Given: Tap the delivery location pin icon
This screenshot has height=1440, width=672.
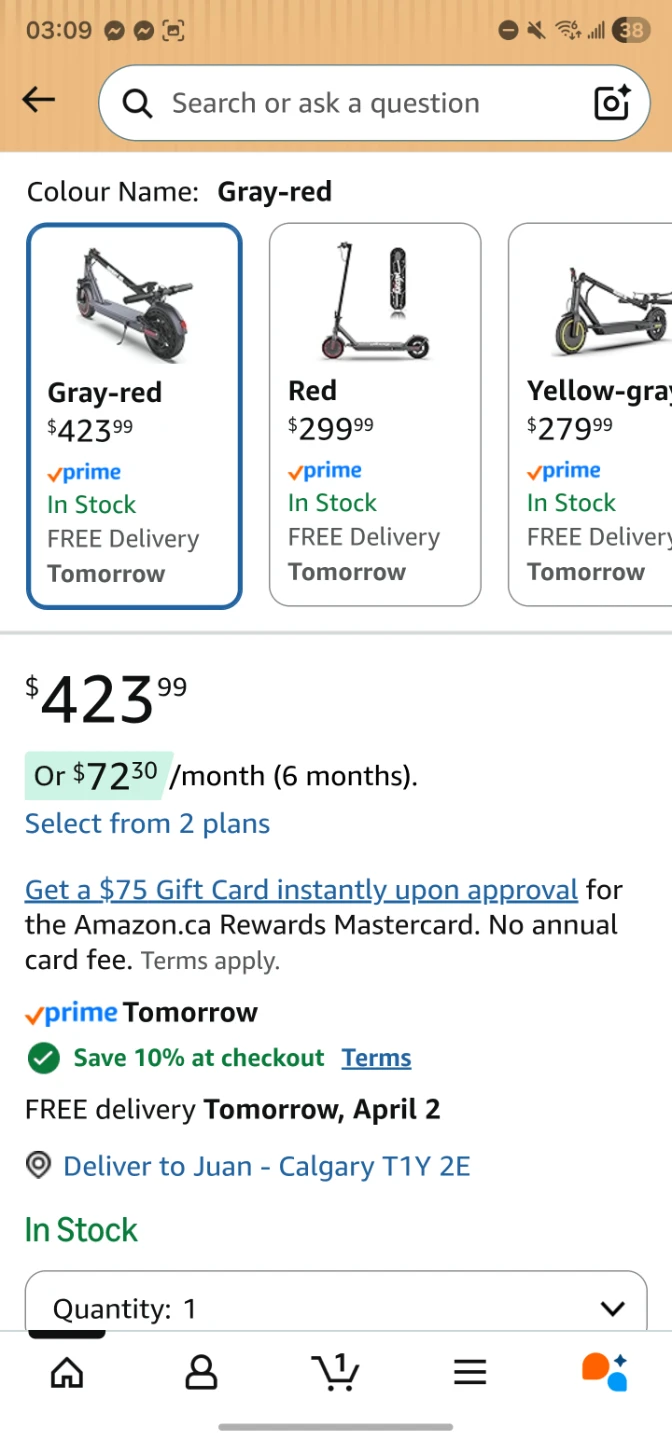Looking at the screenshot, I should [38, 1166].
